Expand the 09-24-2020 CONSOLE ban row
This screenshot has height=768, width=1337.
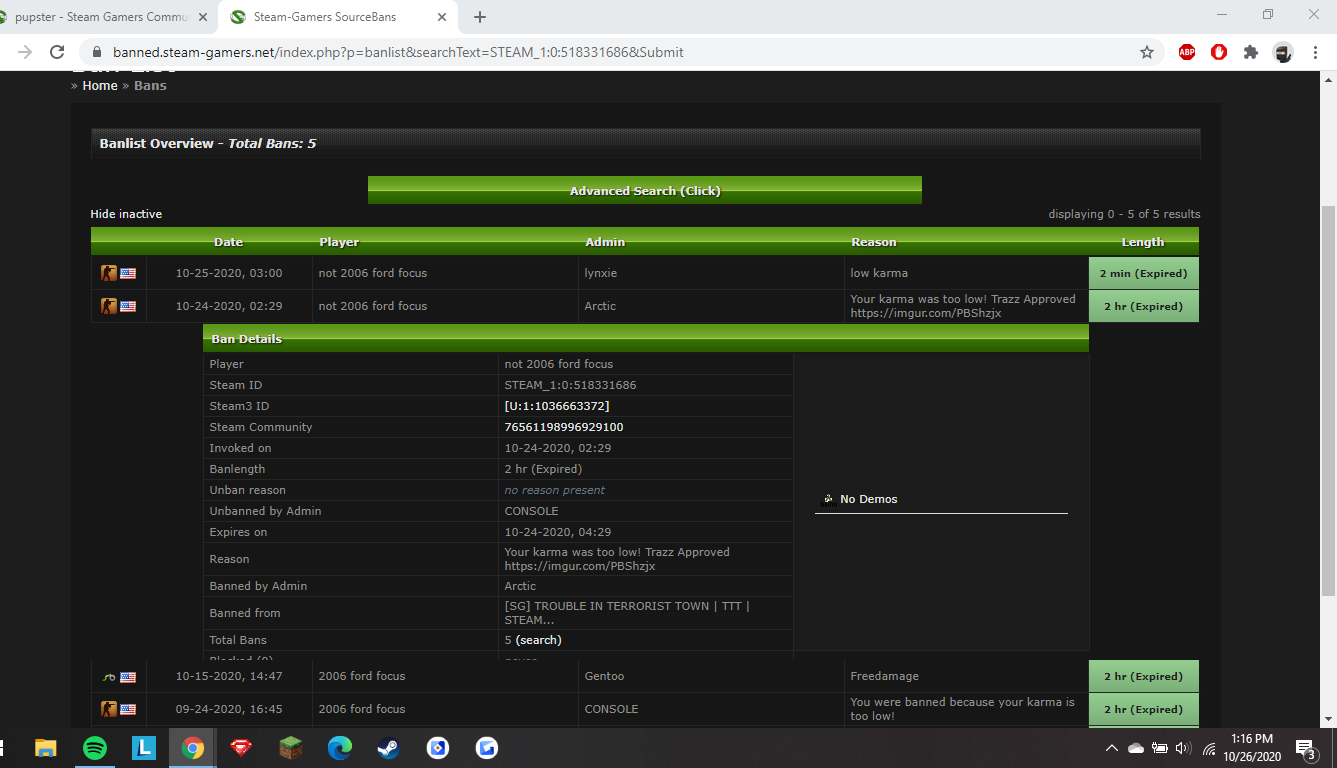tap(645, 709)
